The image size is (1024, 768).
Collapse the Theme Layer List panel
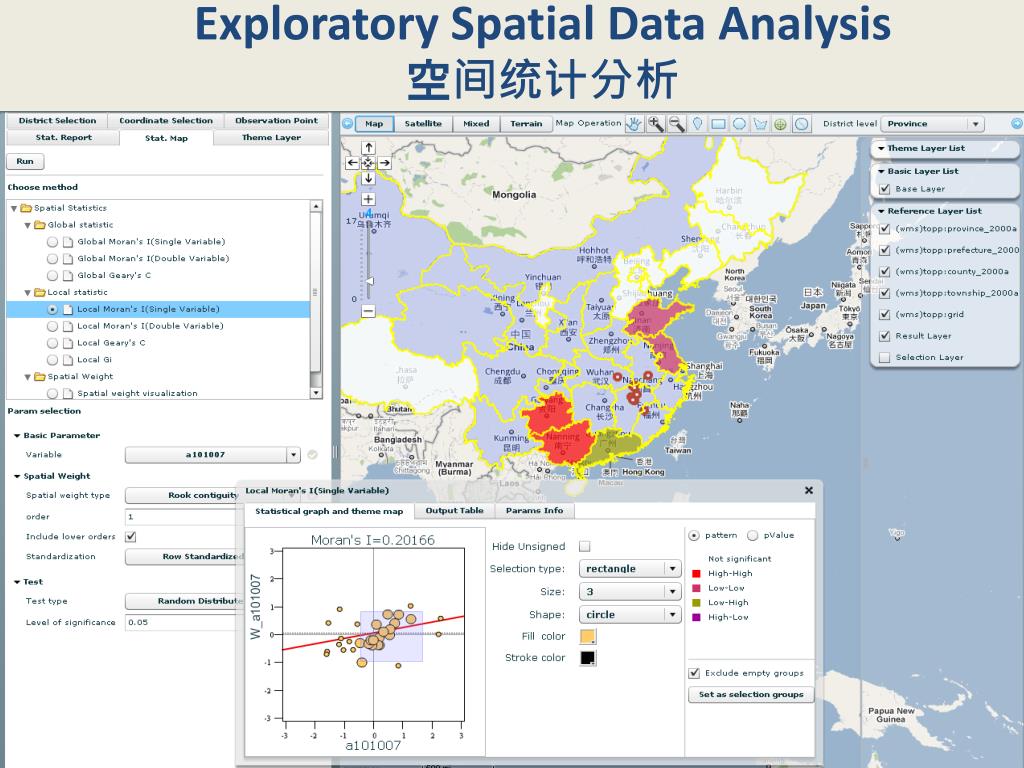coord(881,149)
